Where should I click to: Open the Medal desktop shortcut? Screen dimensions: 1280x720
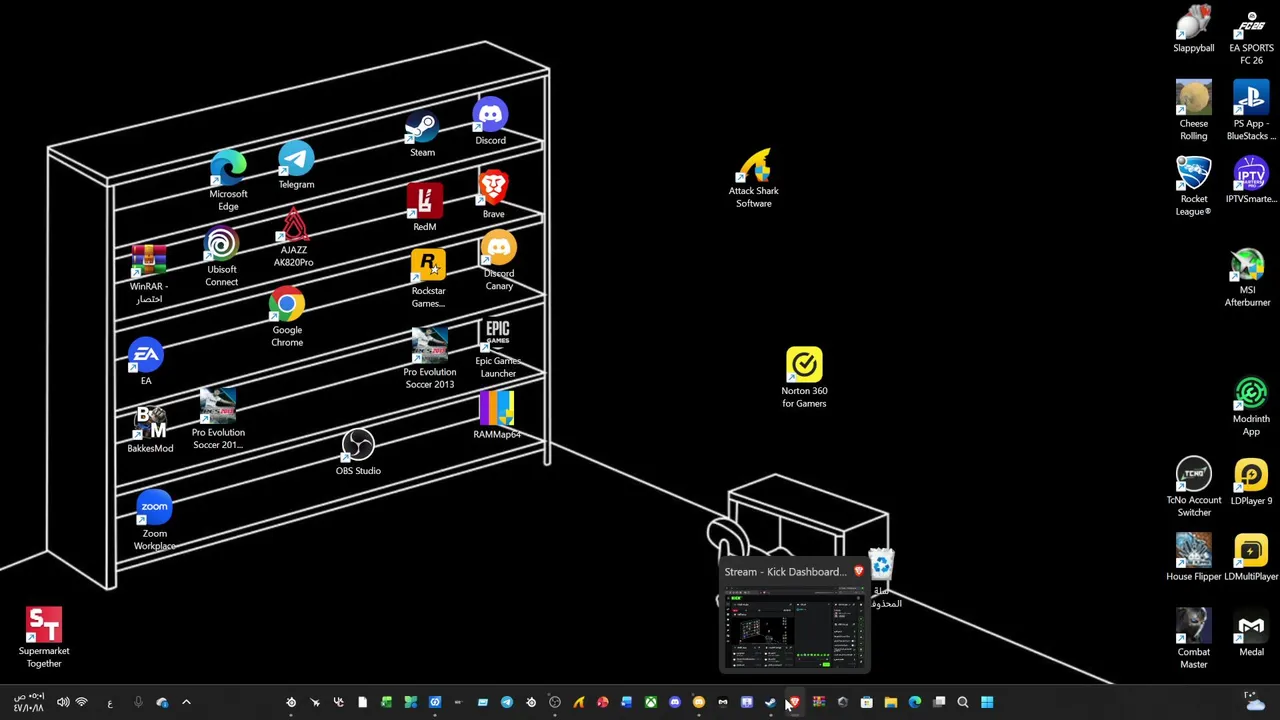(x=1251, y=628)
